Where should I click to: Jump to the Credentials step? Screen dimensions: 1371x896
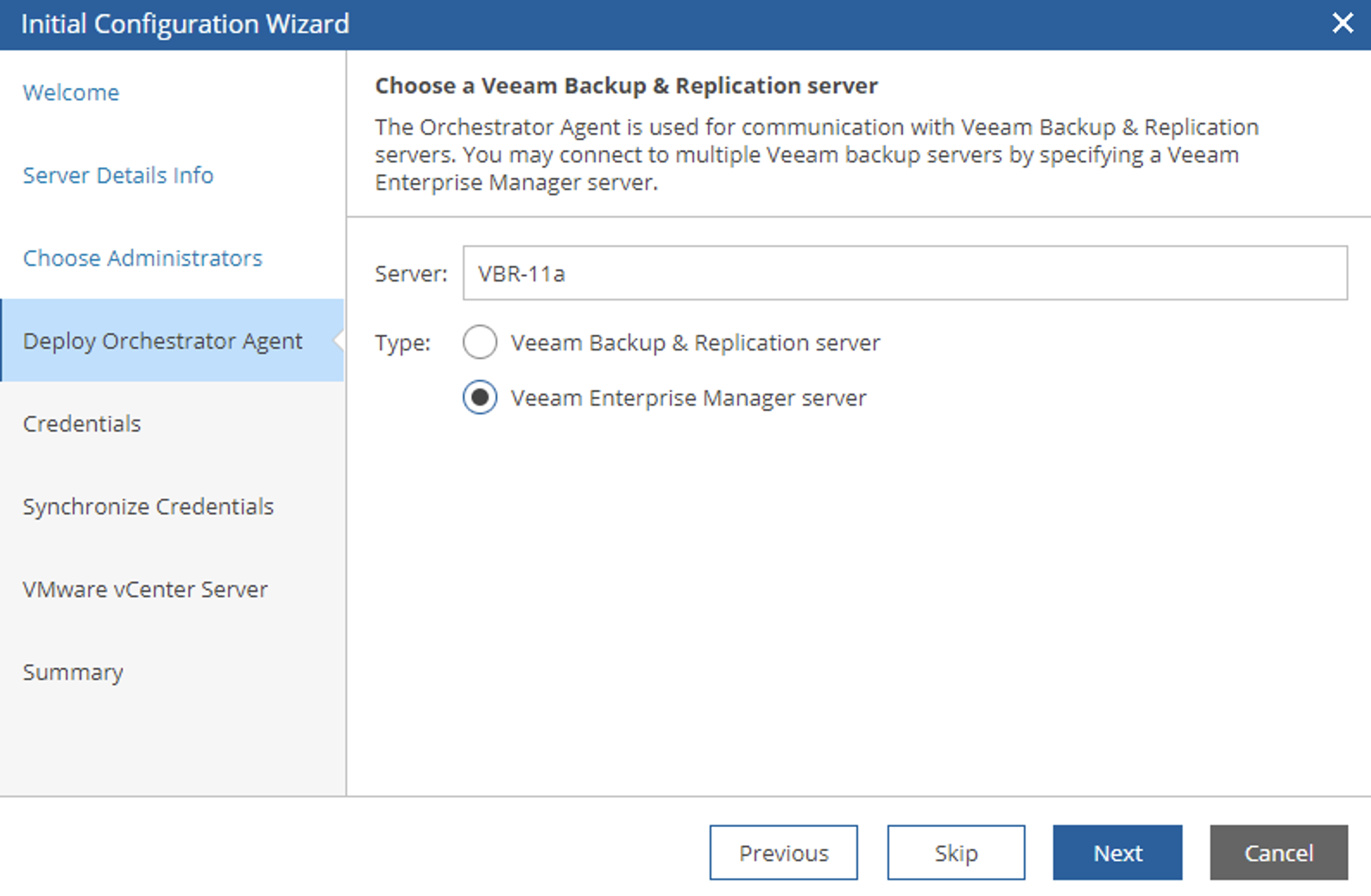[x=82, y=424]
